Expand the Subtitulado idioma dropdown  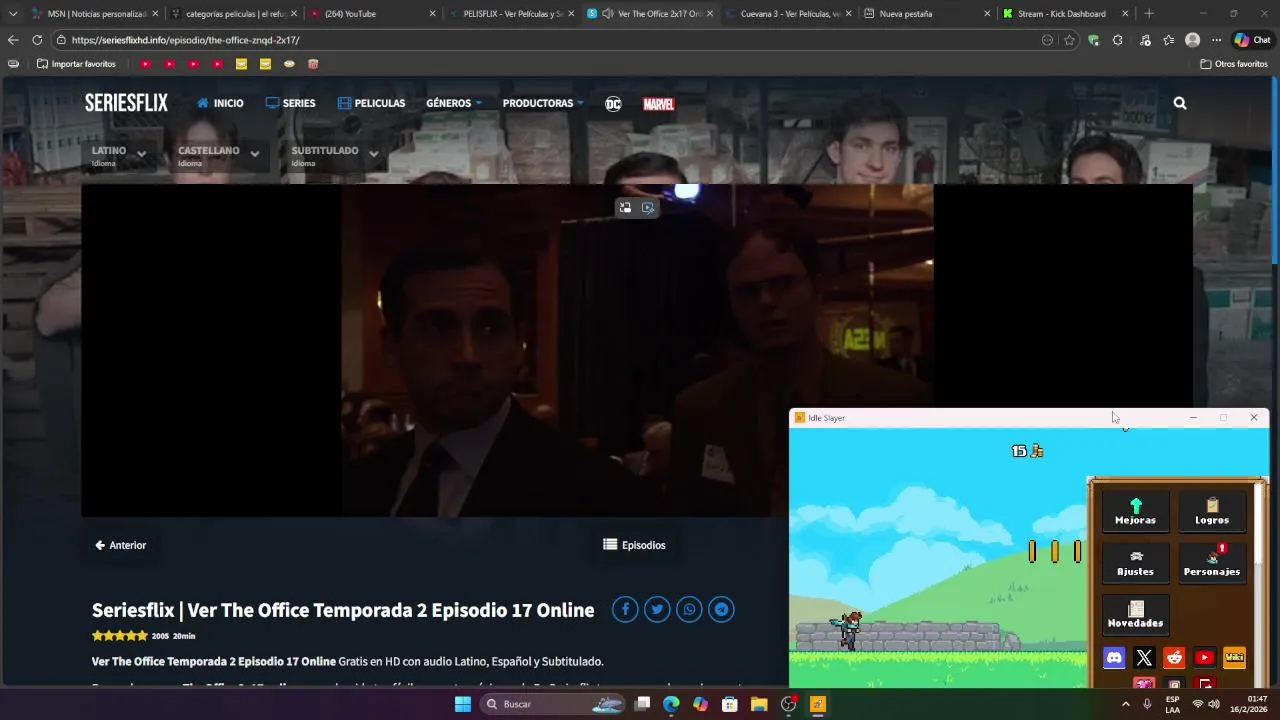click(335, 156)
